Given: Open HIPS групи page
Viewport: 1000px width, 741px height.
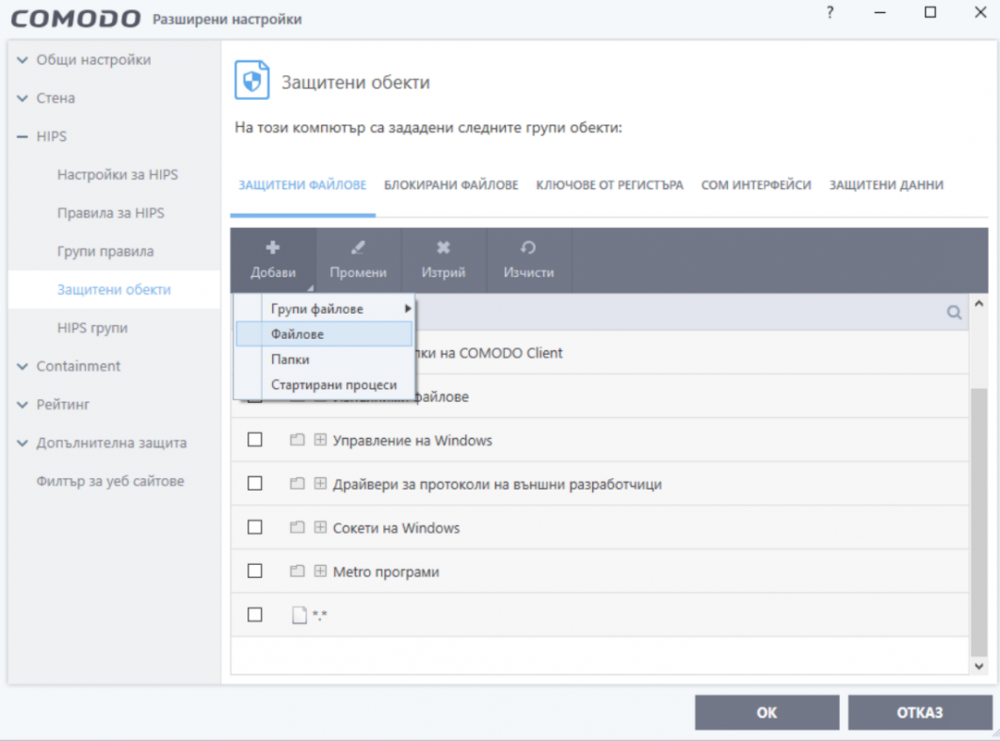Looking at the screenshot, I should pyautogui.click(x=92, y=328).
